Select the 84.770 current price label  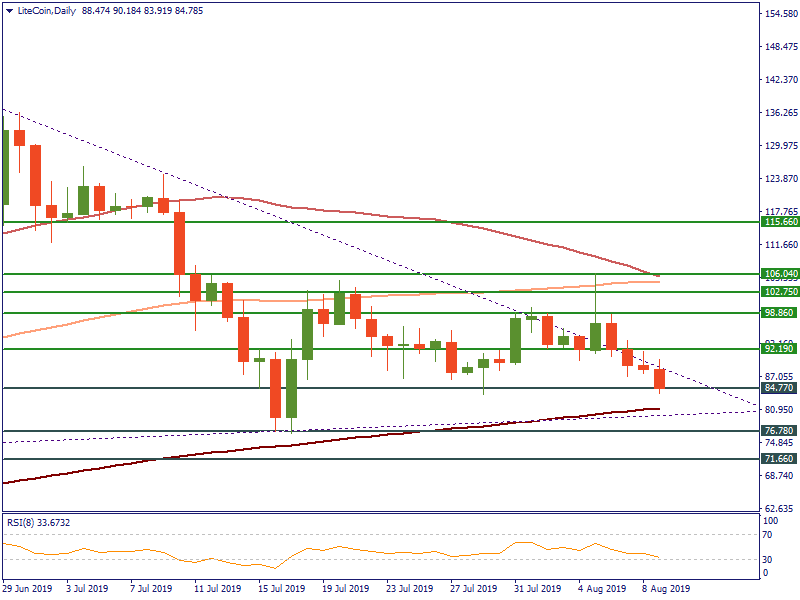(780, 388)
